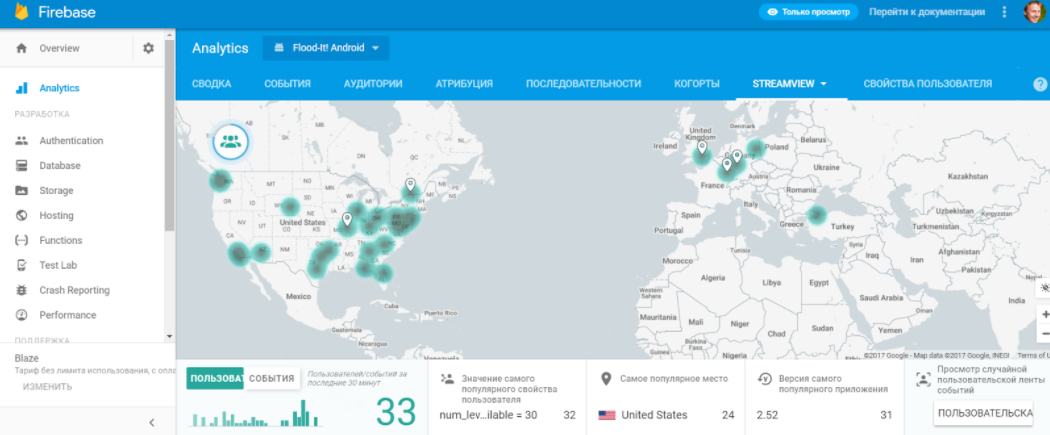Viewport: 1050px width, 435px height.
Task: Open the vertical three-dot menu
Action: click(1005, 12)
